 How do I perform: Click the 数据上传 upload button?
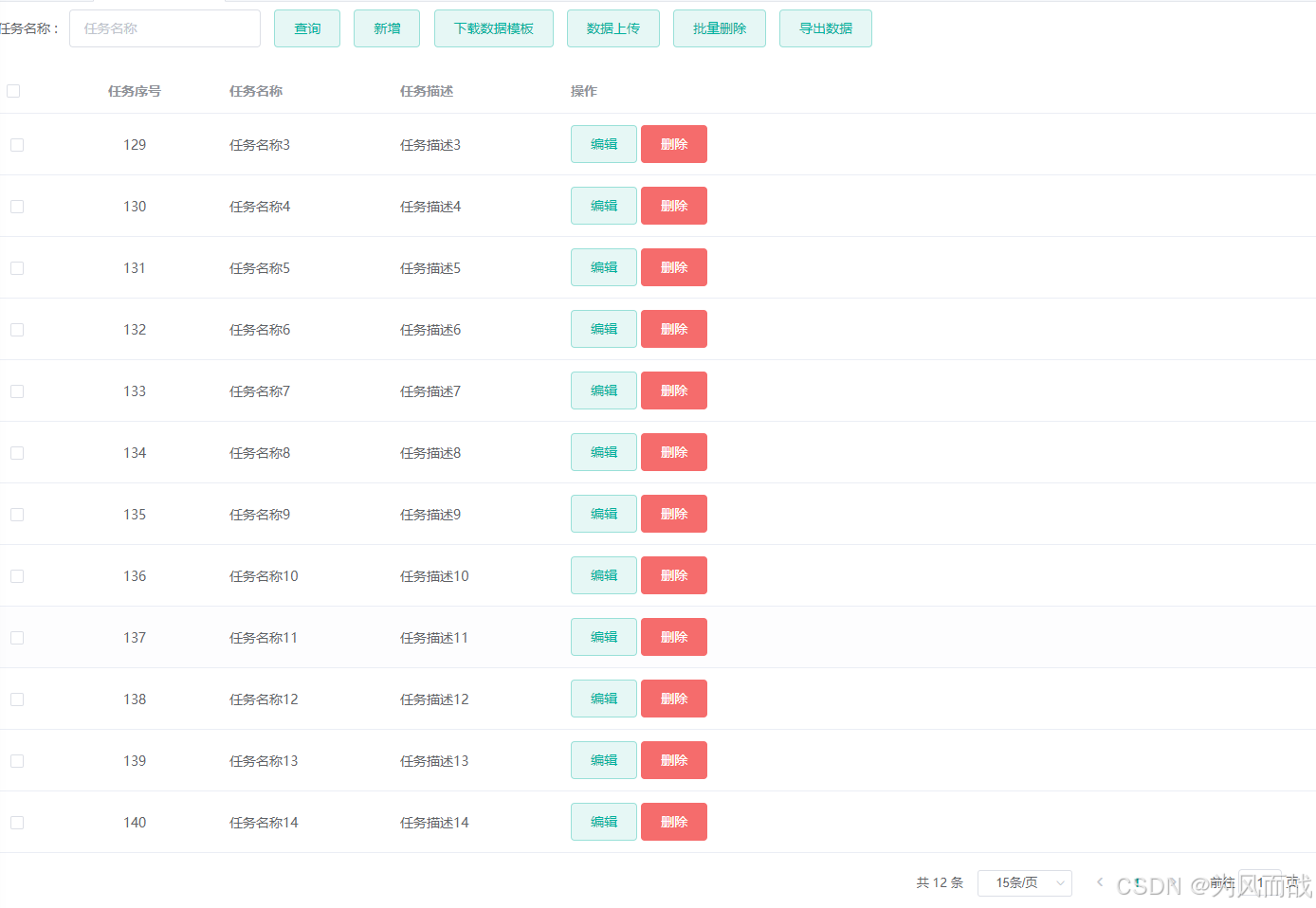612,28
